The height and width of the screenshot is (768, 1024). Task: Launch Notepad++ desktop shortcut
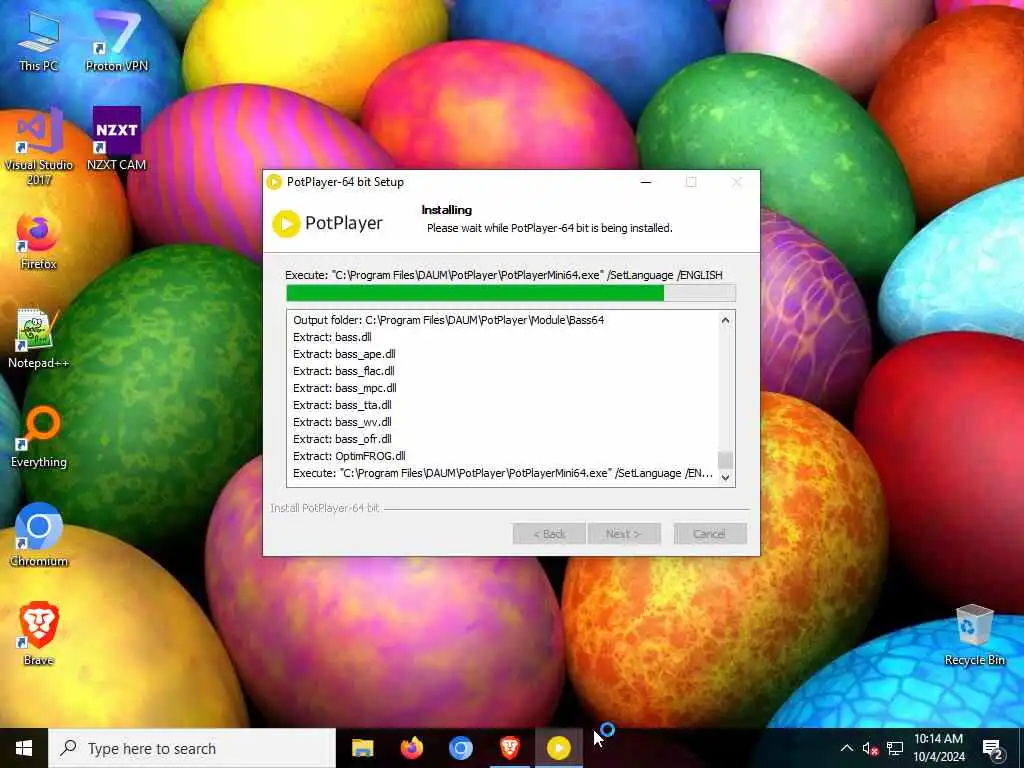coord(38,338)
